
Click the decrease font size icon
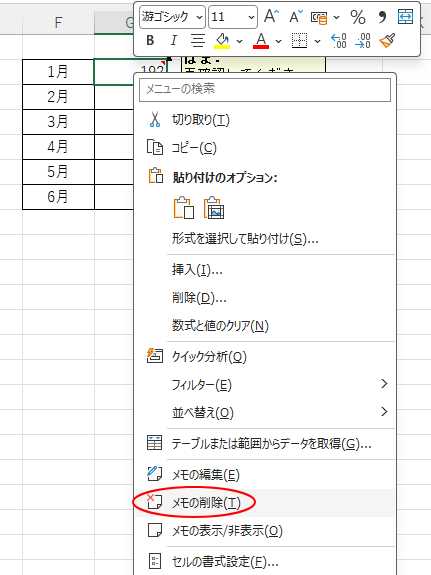[x=296, y=17]
